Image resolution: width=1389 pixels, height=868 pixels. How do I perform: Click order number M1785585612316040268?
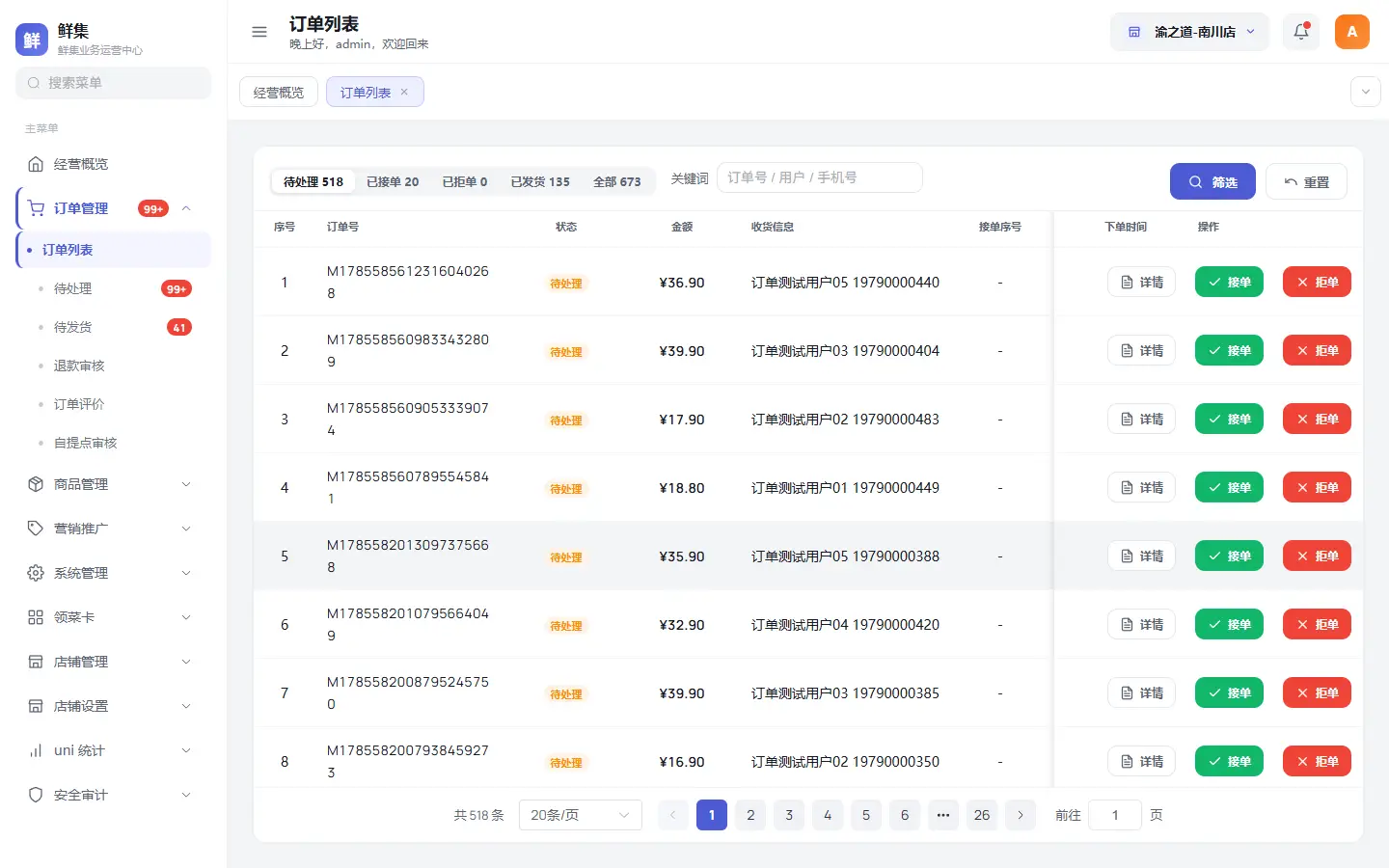click(x=408, y=282)
